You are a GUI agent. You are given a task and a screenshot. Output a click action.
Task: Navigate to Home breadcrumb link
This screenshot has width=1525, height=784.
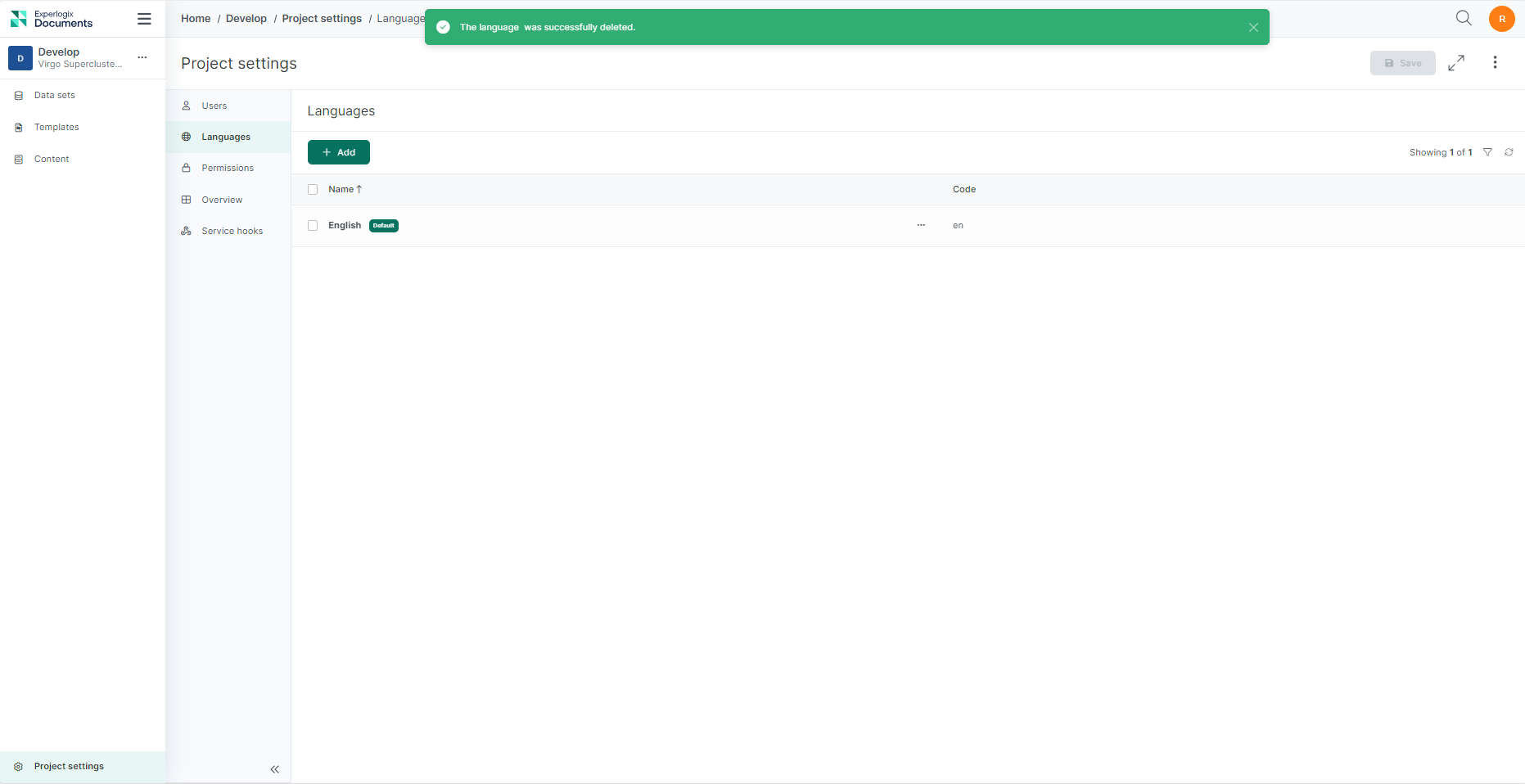click(x=196, y=19)
